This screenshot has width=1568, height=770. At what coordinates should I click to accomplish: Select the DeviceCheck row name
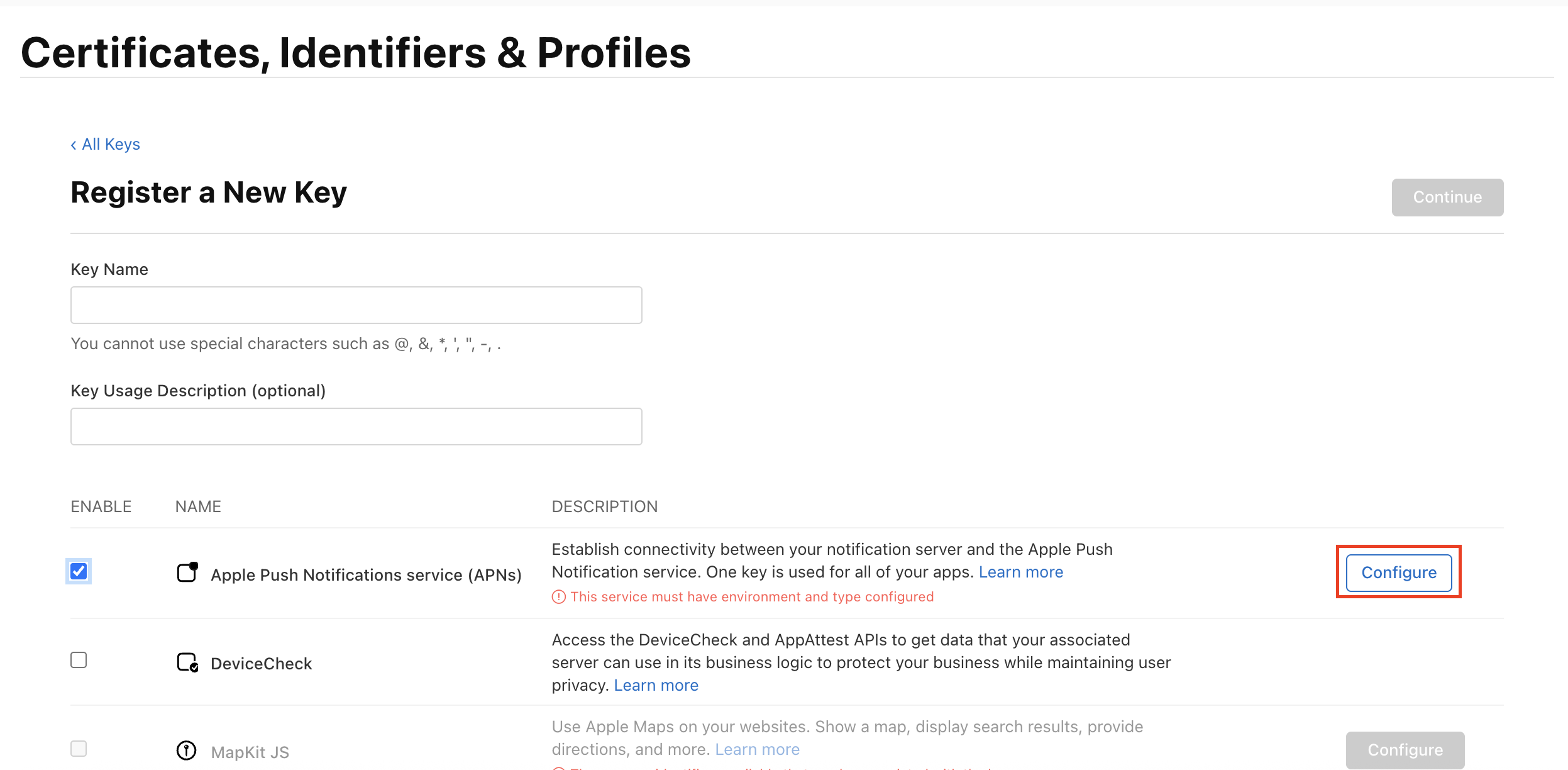[x=262, y=664]
